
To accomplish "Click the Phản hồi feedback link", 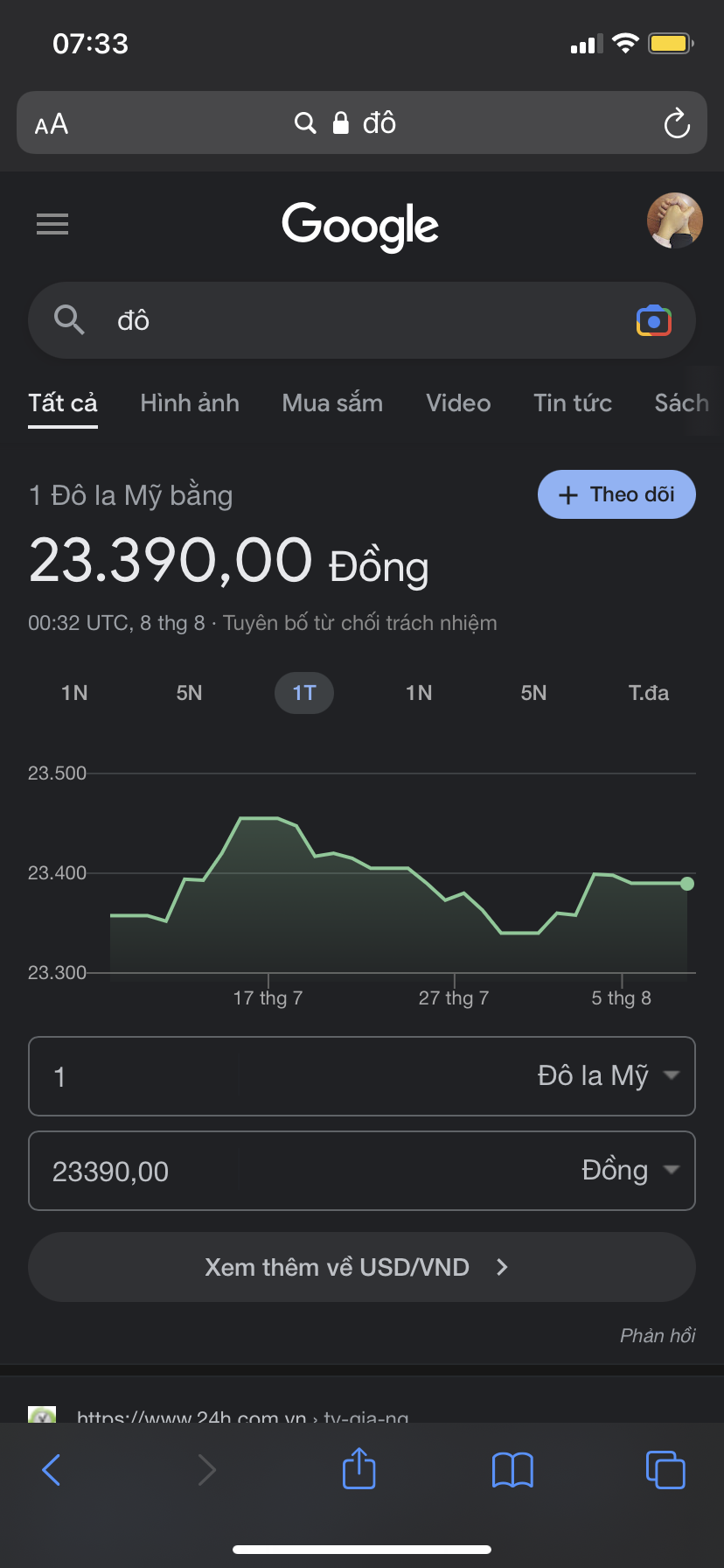I will (x=658, y=1335).
